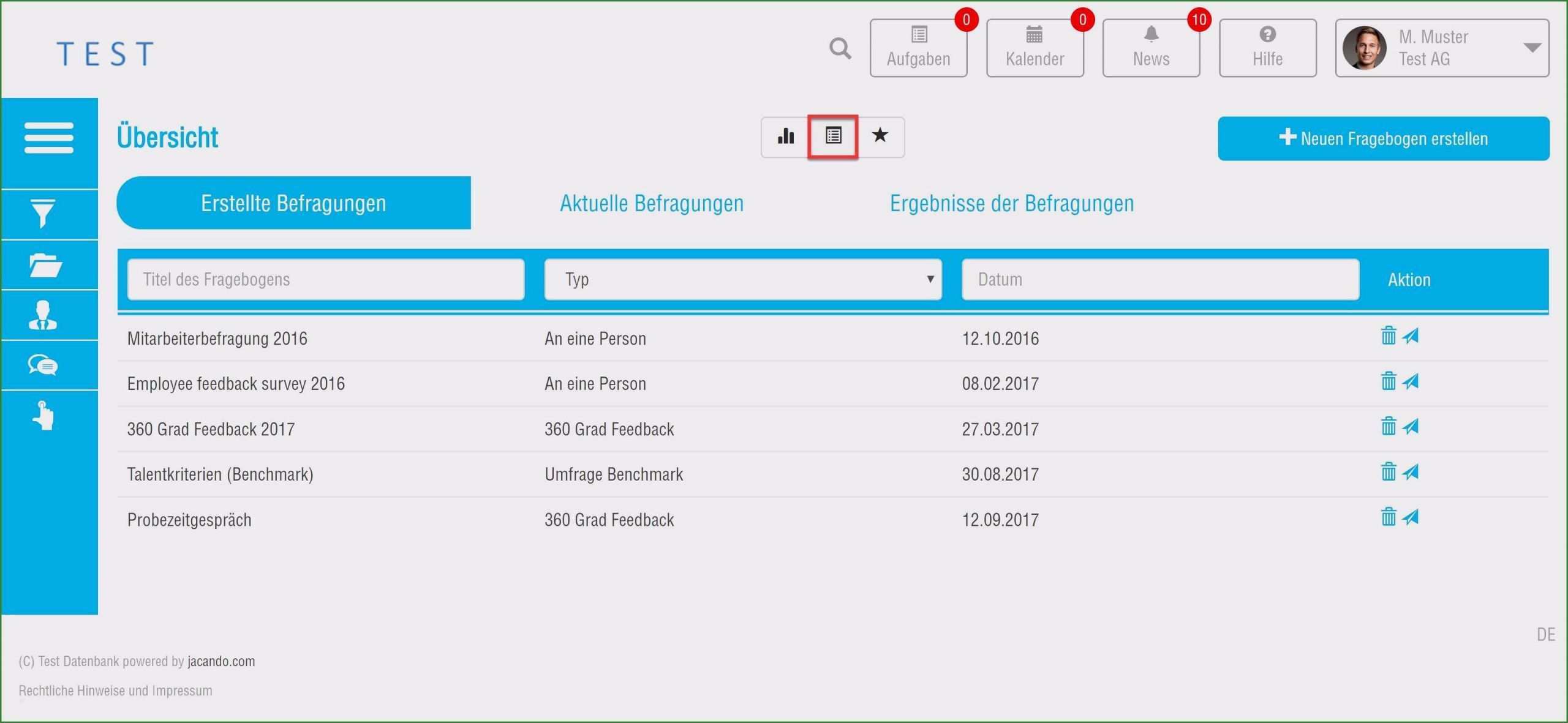Screen dimensions: 1568x723
Task: Open the chat bubbles sidebar icon
Action: click(x=43, y=365)
